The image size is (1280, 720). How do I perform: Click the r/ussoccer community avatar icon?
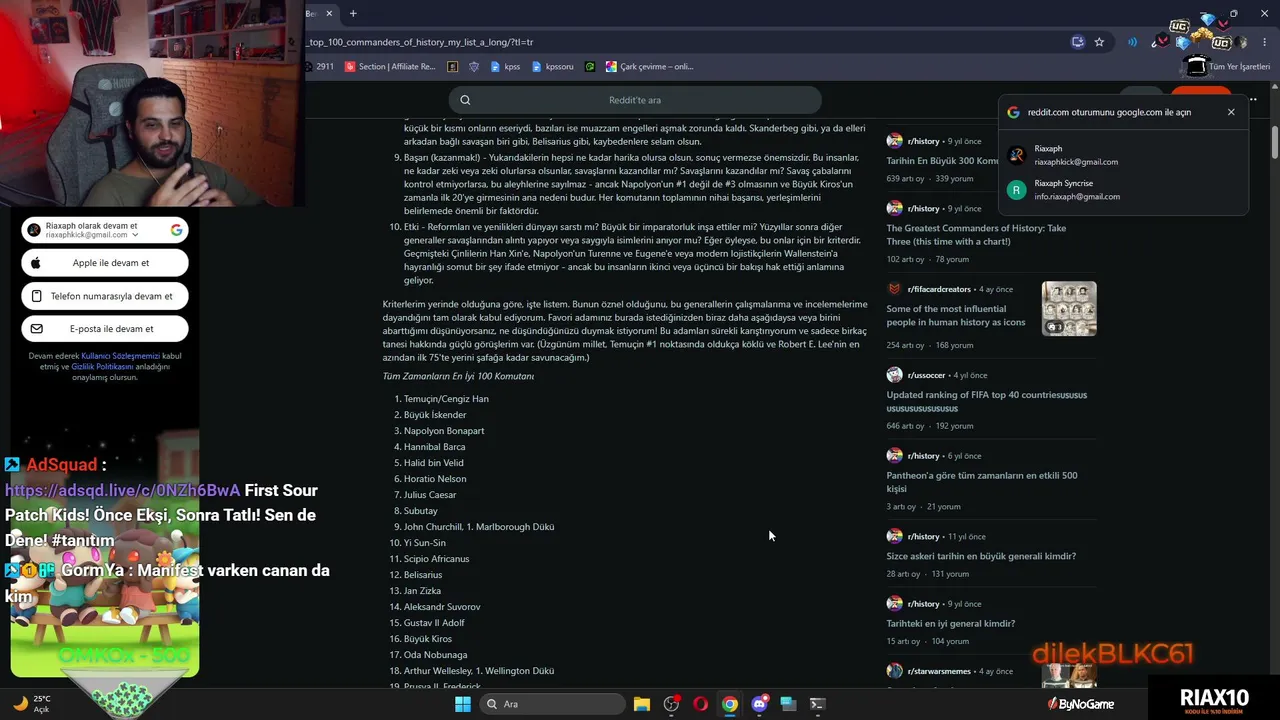[x=894, y=375]
